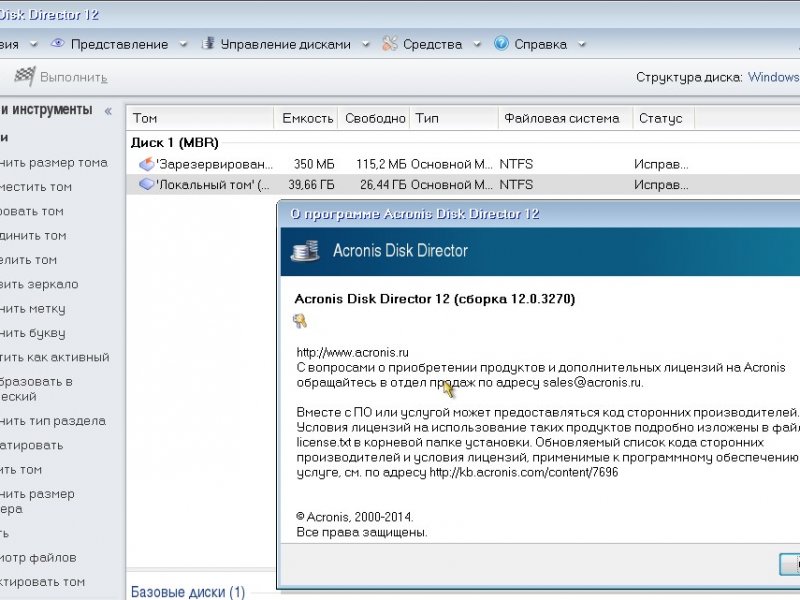Collapse the sidebar with the « chevron
The image size is (800, 600).
pyautogui.click(x=108, y=111)
